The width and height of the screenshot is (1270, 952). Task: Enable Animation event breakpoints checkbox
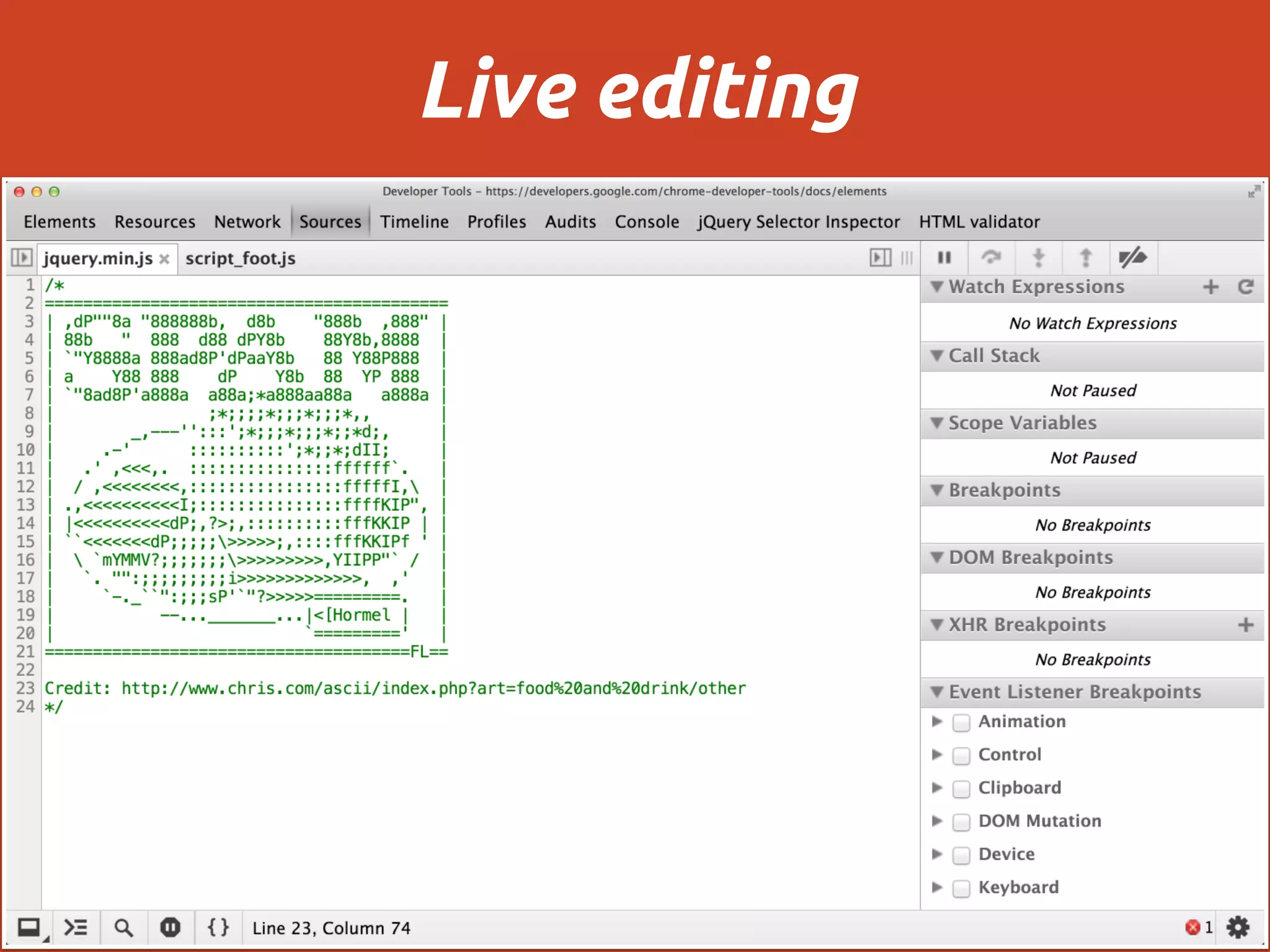[x=961, y=722]
